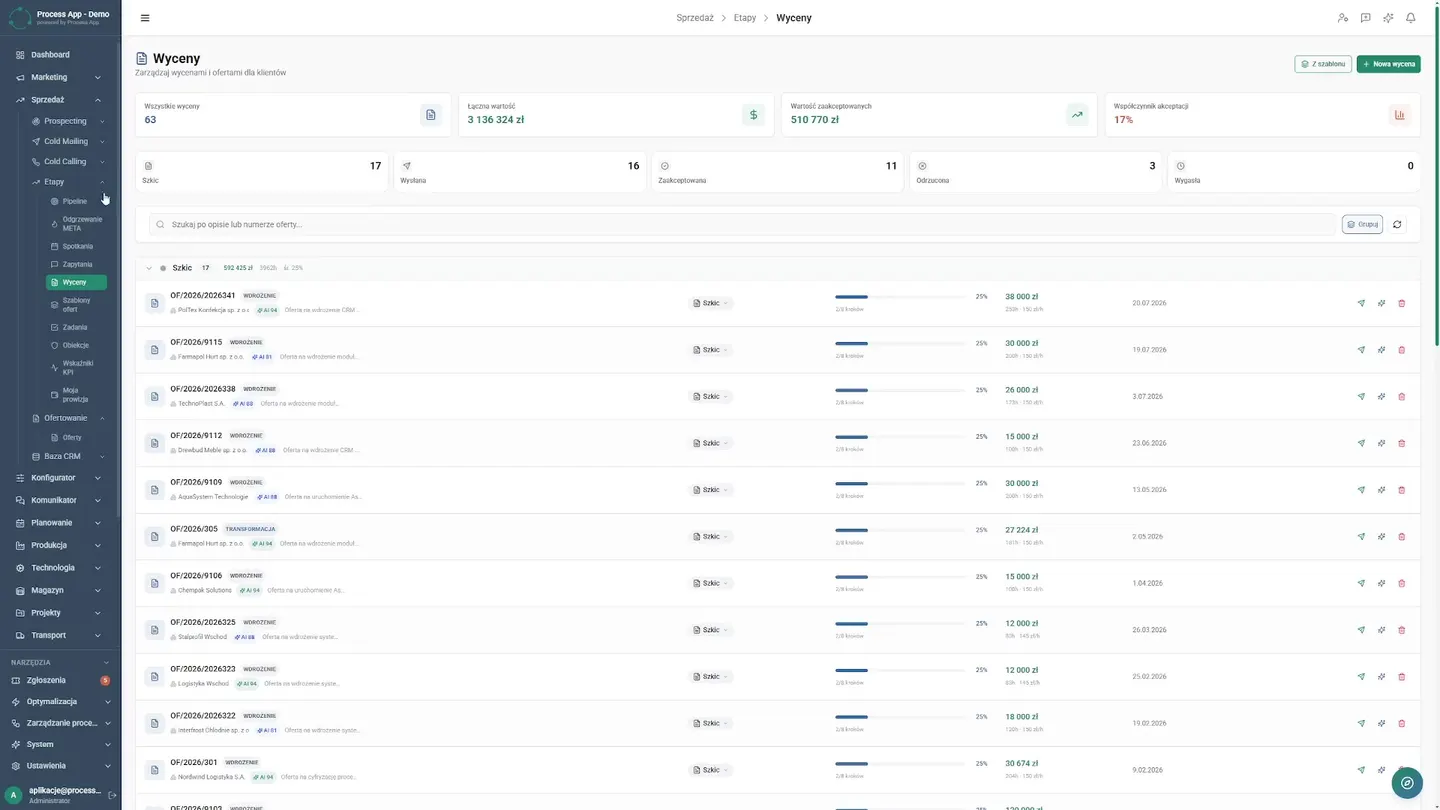Click progress bar of OF/2026/9109
This screenshot has height=810, width=1440.
900,484
